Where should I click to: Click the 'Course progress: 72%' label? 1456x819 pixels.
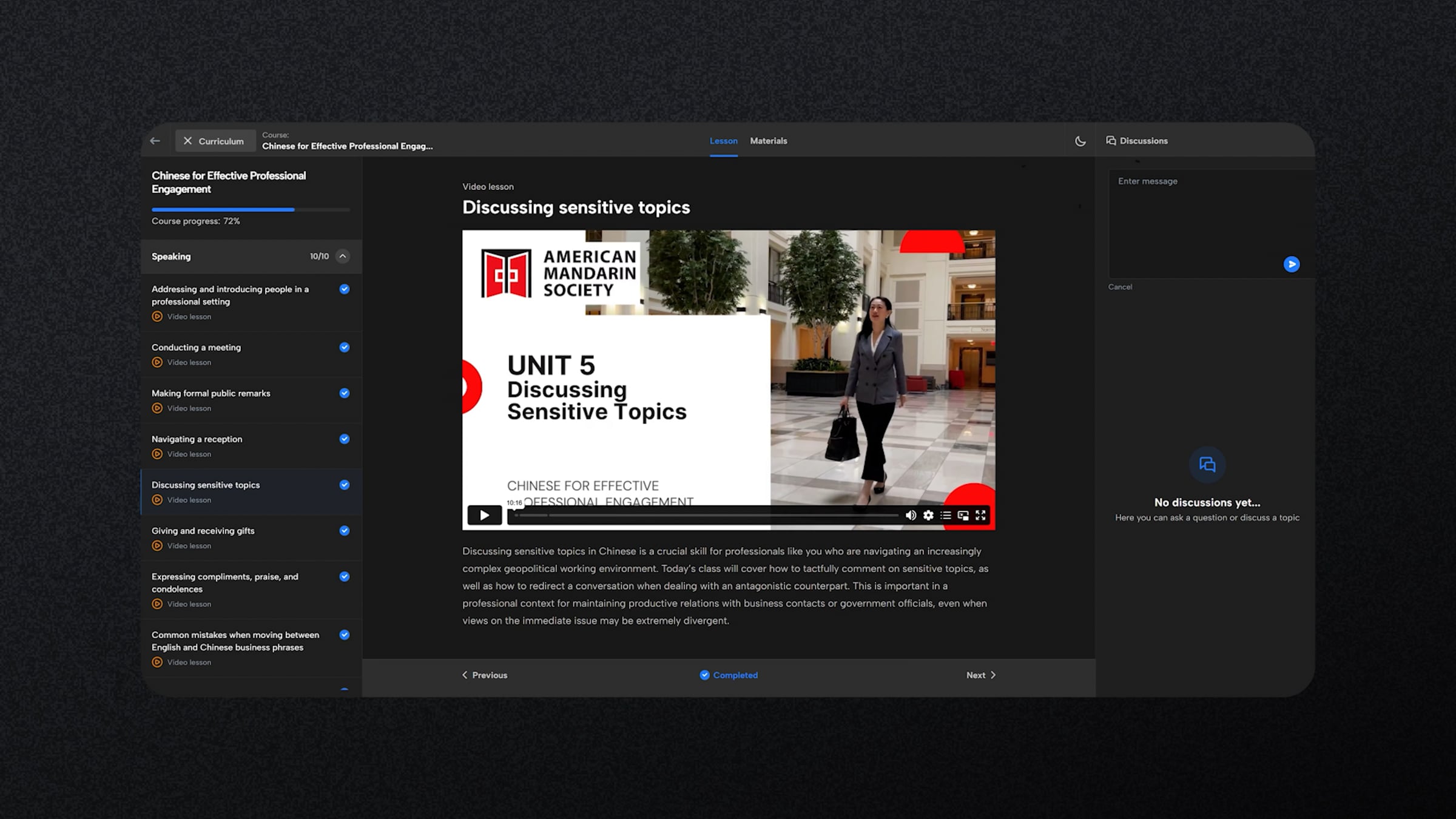tap(196, 221)
